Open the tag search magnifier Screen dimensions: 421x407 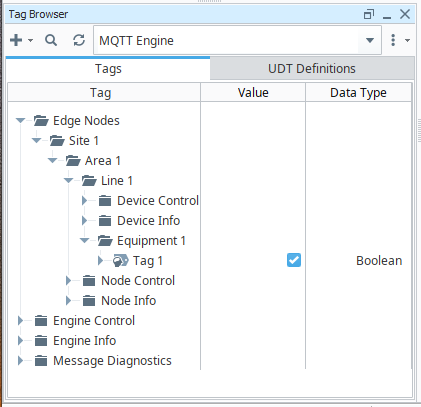pos(51,40)
